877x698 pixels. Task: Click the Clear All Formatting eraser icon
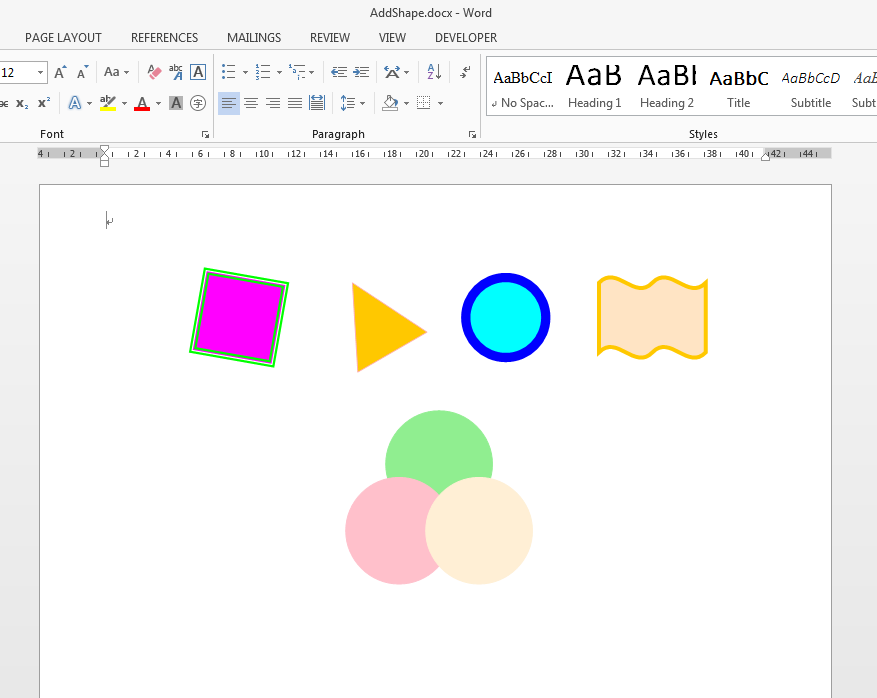pyautogui.click(x=154, y=72)
